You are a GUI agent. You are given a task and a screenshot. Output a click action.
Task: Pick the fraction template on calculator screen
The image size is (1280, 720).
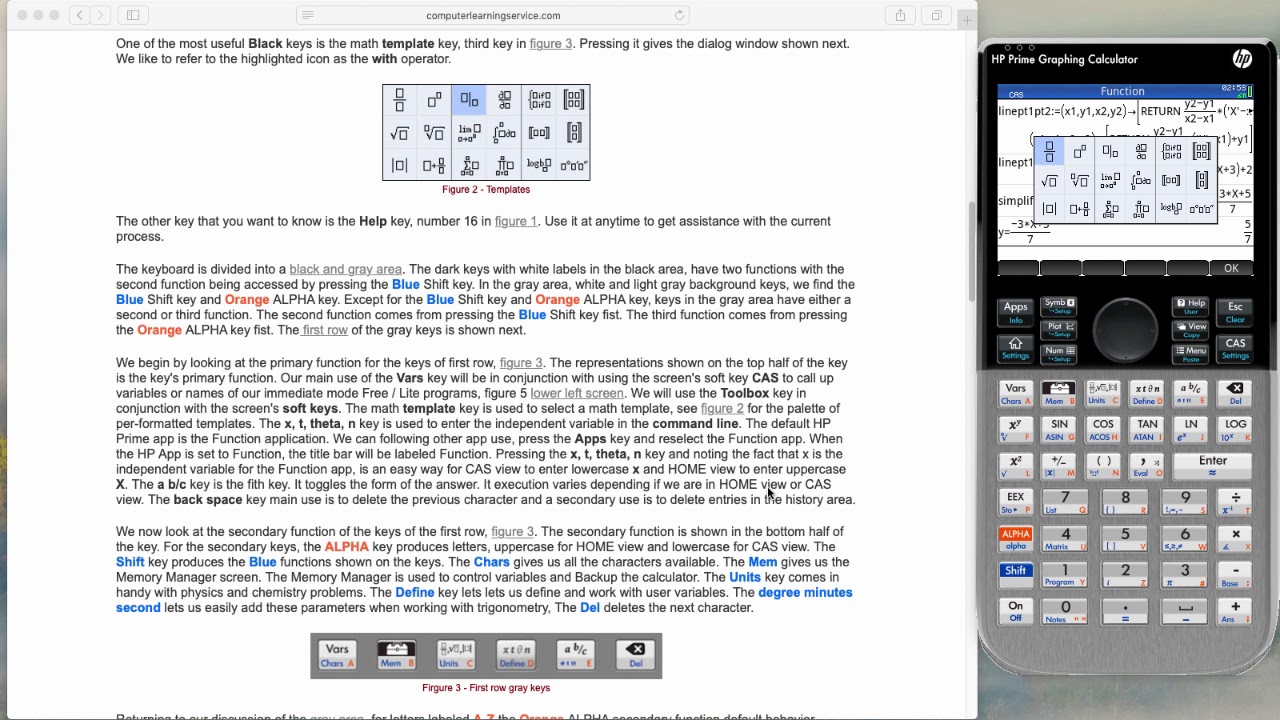point(1049,152)
